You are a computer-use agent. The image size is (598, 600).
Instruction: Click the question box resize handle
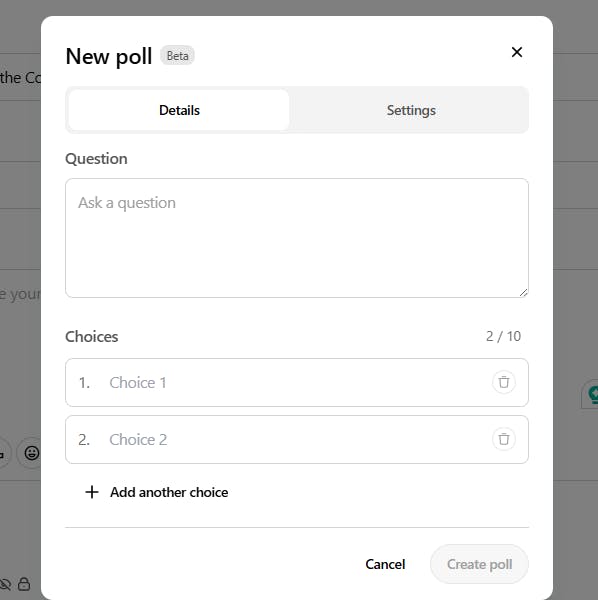tap(523, 292)
